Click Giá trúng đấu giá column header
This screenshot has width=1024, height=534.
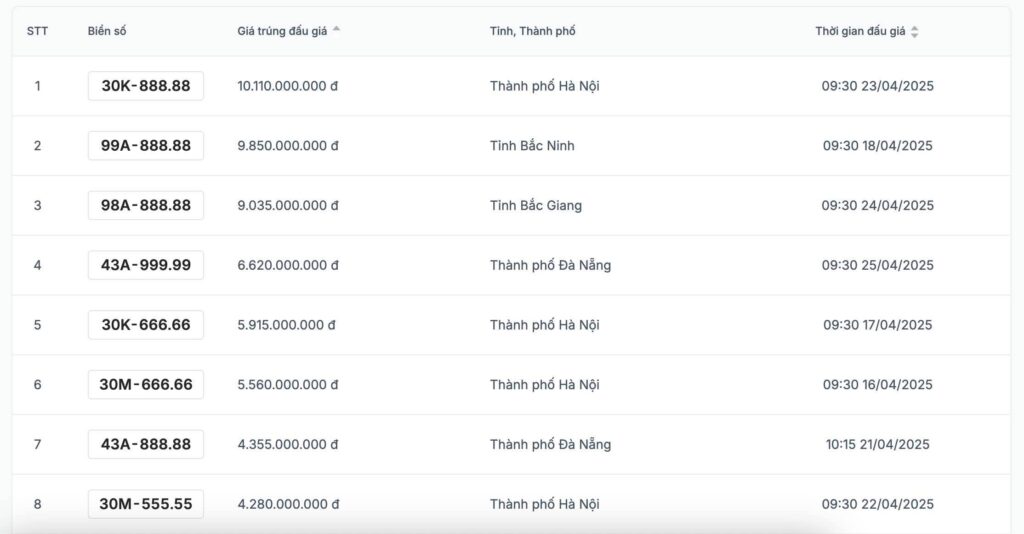coord(282,31)
